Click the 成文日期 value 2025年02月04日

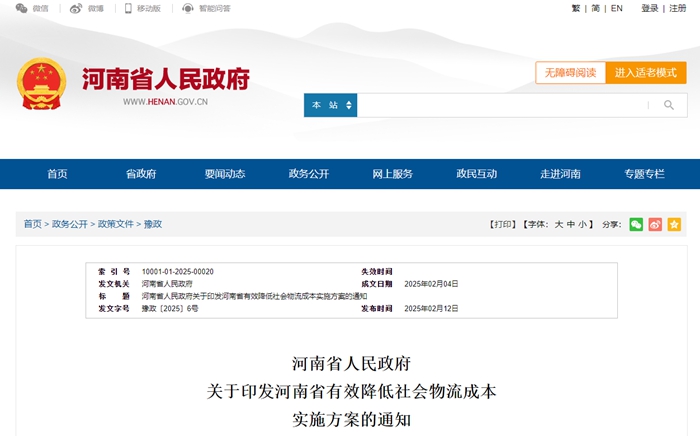(x=431, y=284)
